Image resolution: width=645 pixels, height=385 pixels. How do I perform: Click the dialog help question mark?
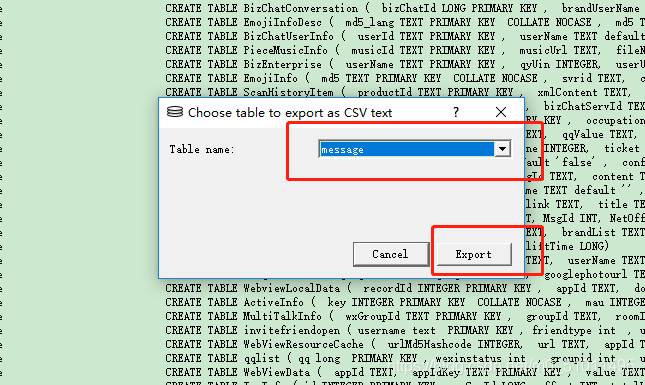pos(456,112)
